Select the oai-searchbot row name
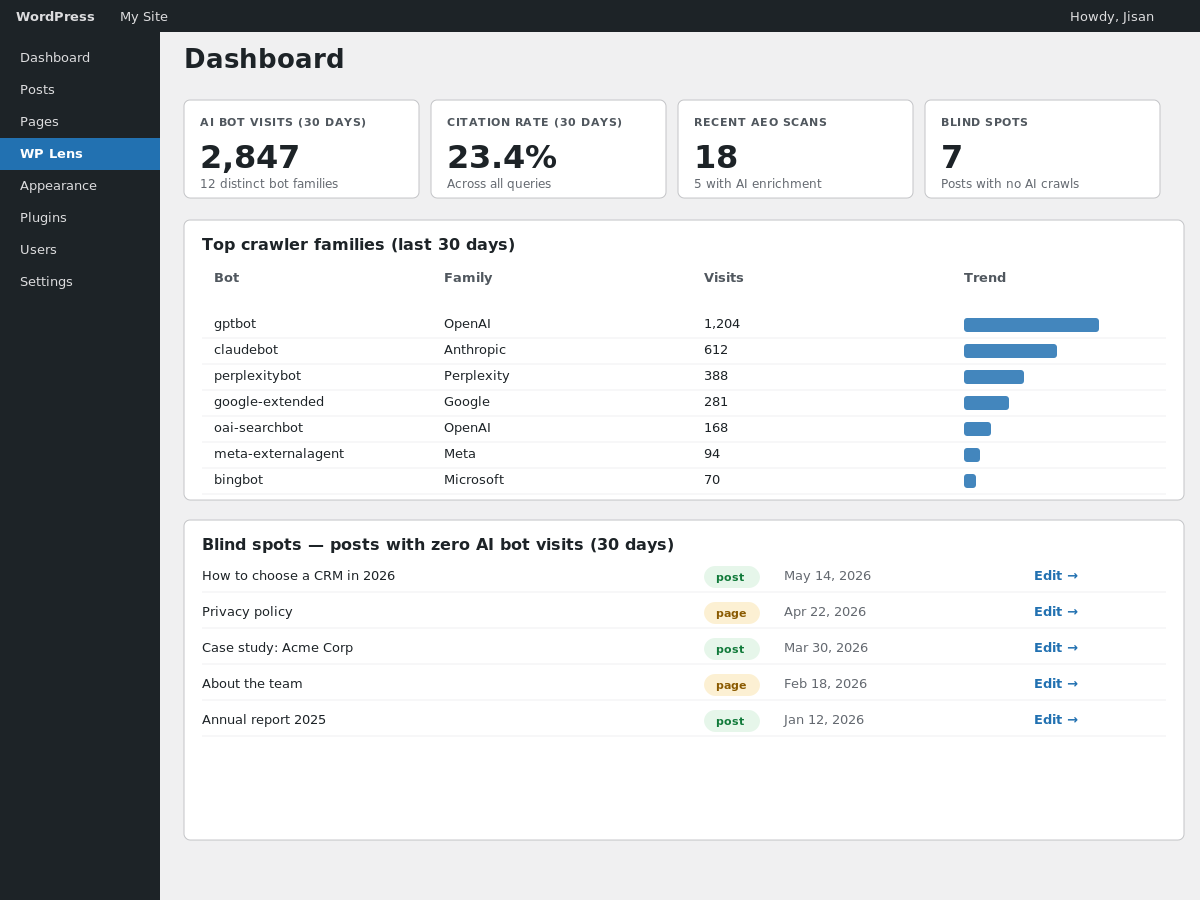Screen dimensions: 1200x900 (x=258, y=428)
